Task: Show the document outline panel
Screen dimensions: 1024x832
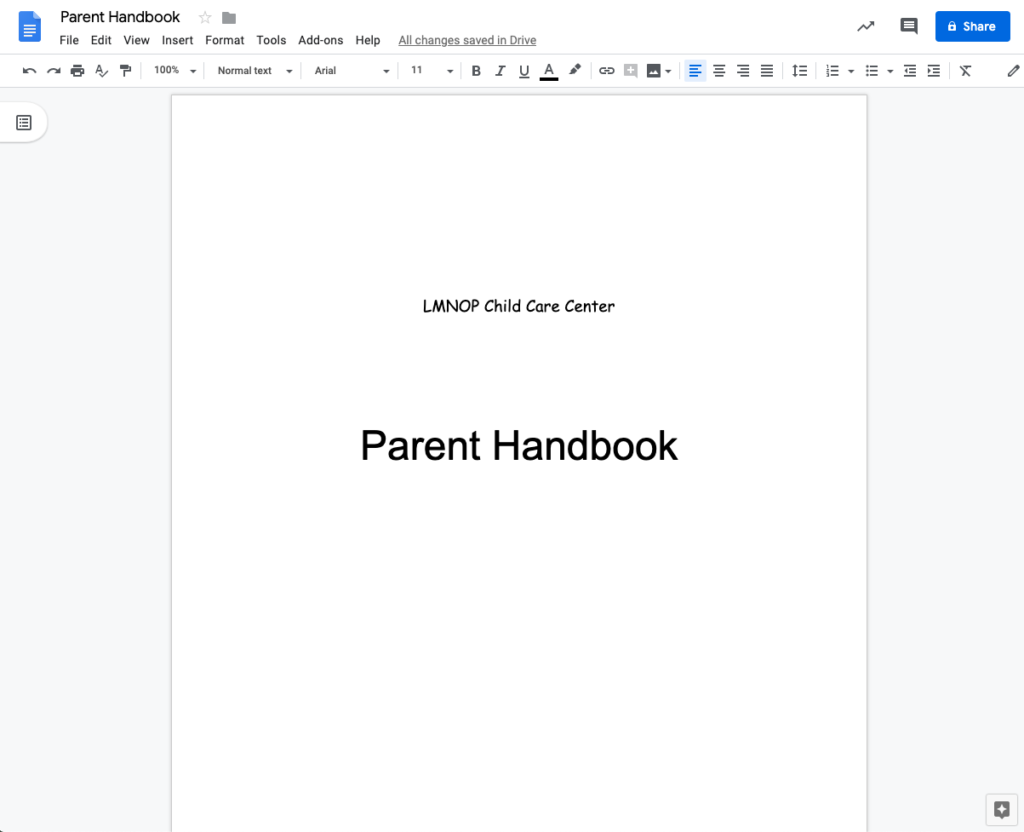Action: pyautogui.click(x=24, y=123)
